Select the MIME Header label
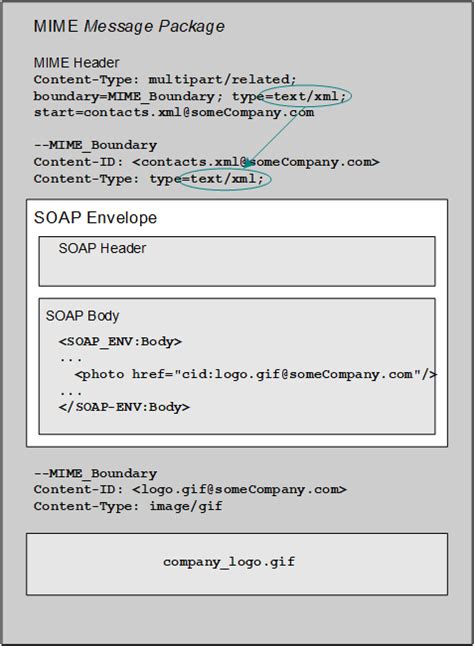Viewport: 474px width, 646px height. click(76, 63)
